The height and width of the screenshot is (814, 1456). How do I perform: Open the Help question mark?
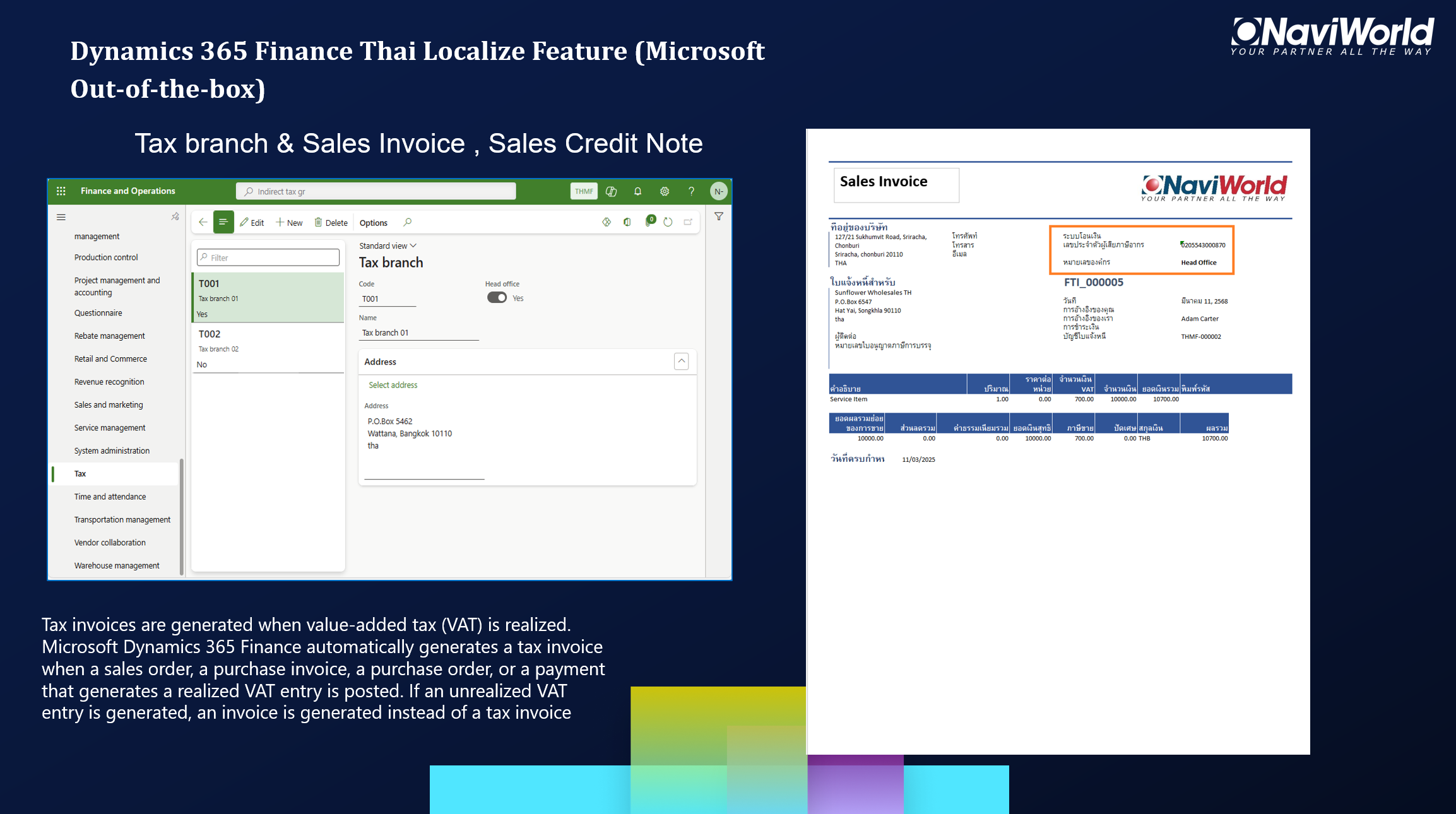[x=692, y=191]
